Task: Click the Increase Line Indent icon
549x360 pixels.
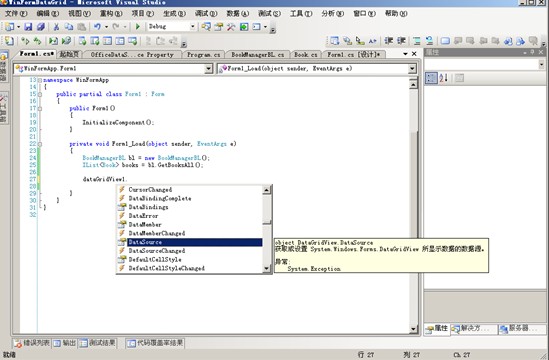Action: pos(401,41)
